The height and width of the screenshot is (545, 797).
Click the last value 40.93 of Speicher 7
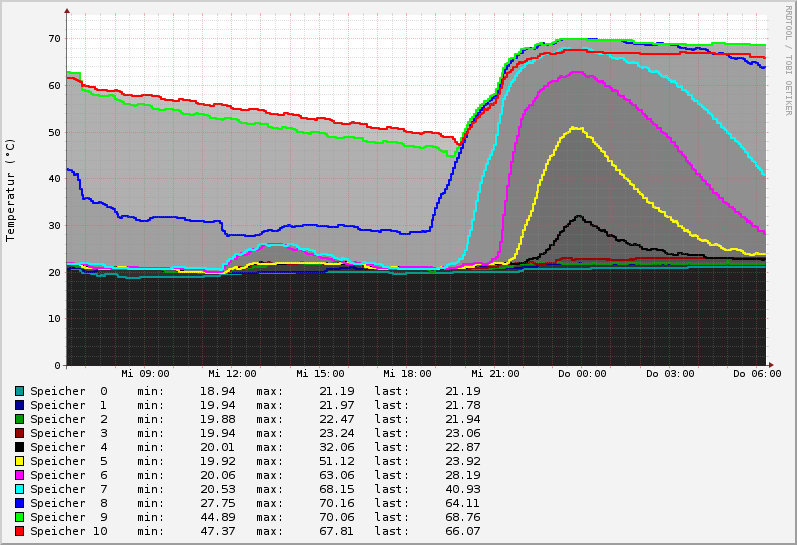[462, 489]
